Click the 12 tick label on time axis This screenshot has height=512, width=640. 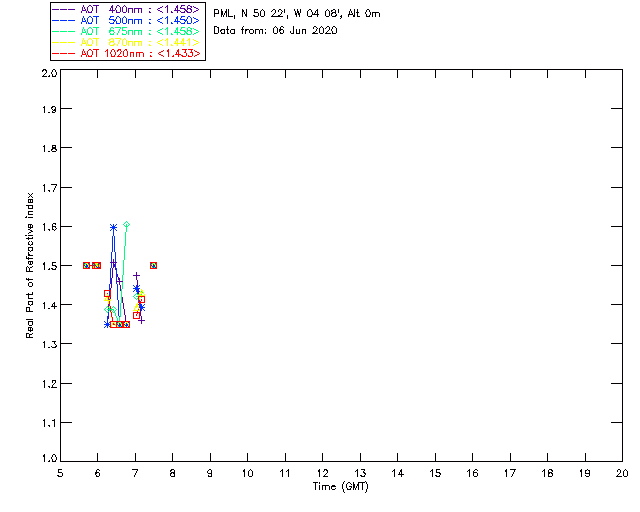click(323, 473)
